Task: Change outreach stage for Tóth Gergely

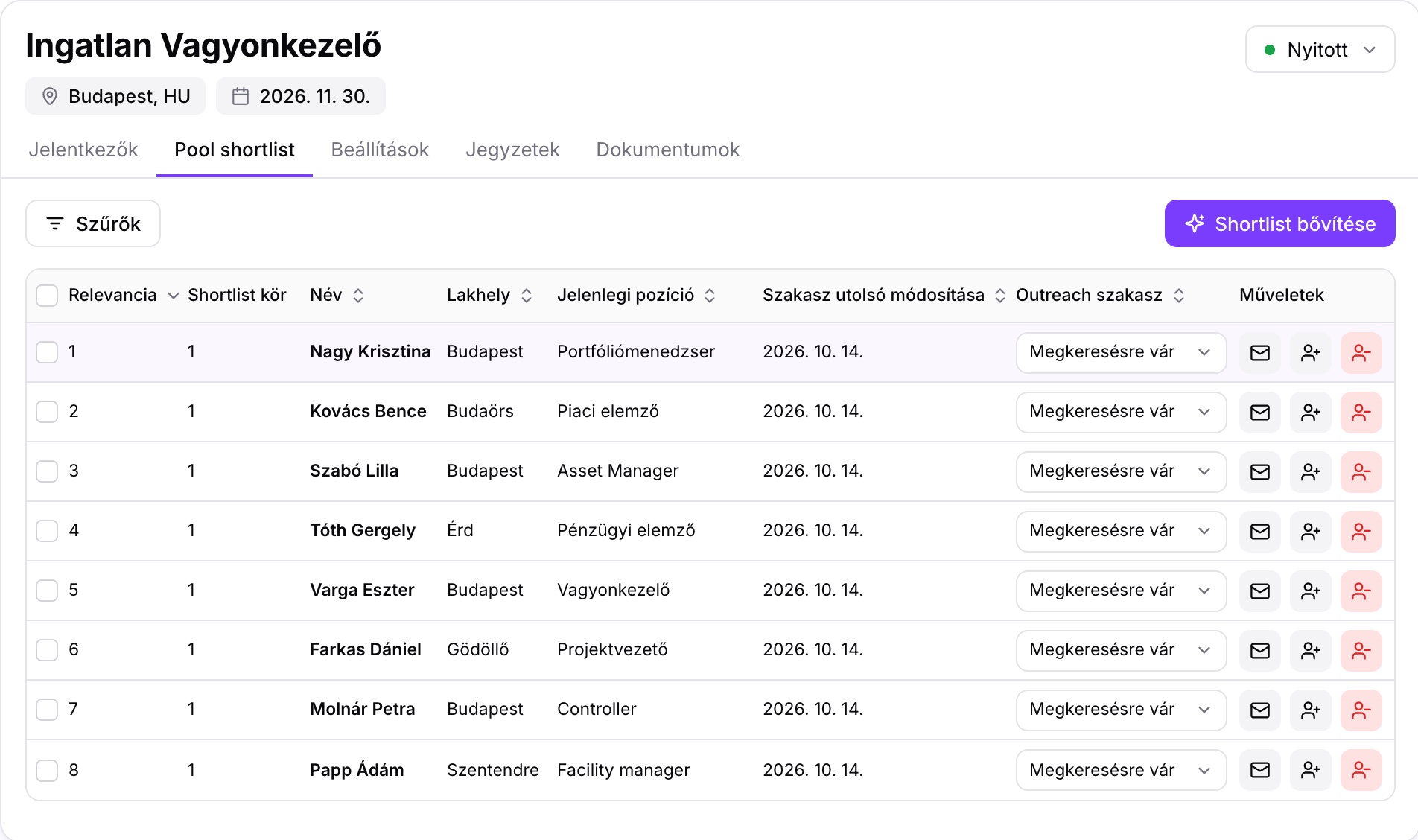Action: tap(1121, 532)
